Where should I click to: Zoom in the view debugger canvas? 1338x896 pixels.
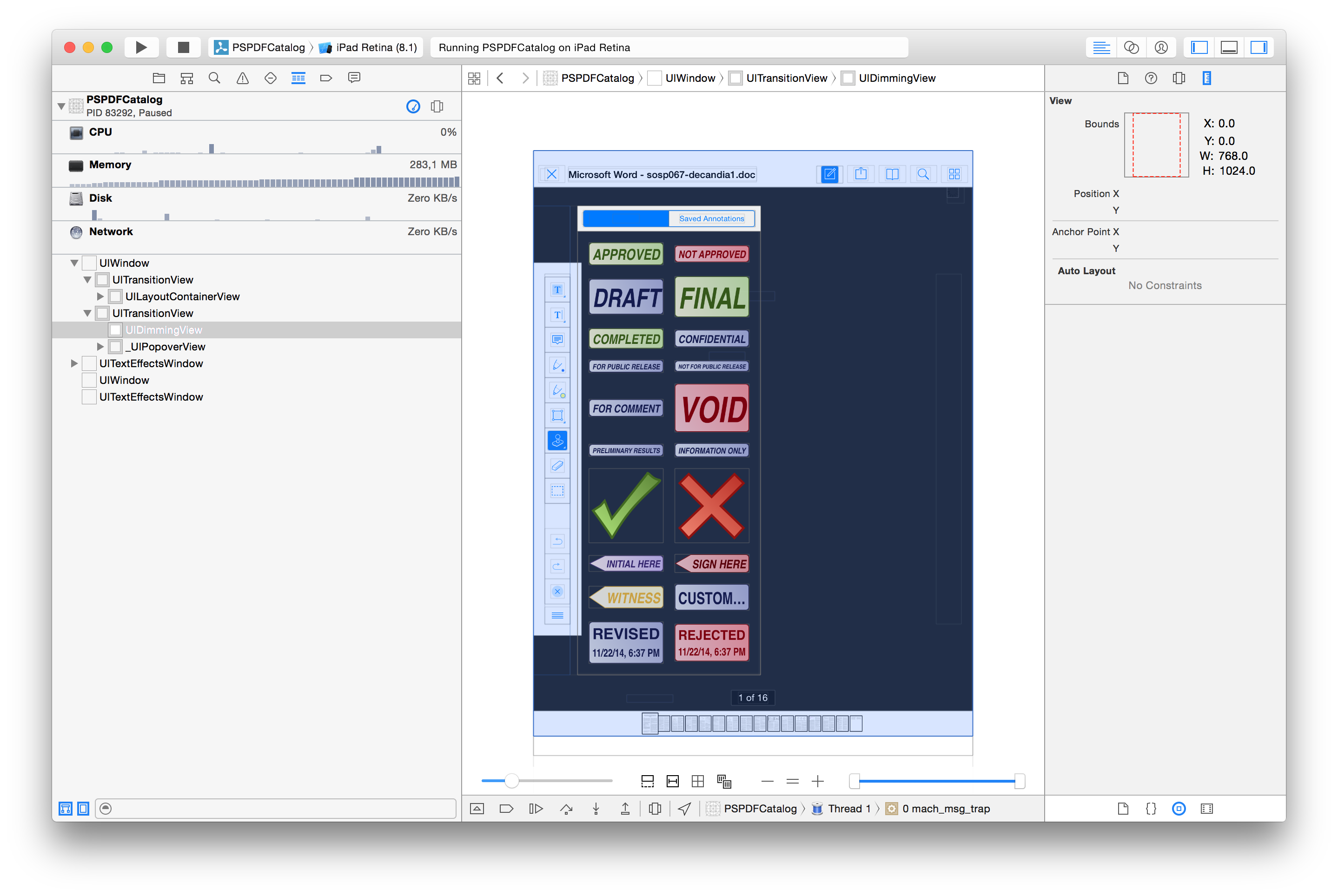click(818, 781)
